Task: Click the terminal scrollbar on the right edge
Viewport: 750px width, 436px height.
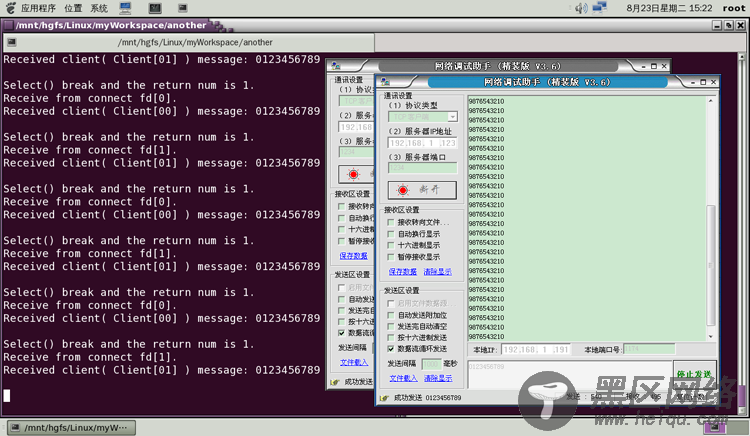Action: coord(741,234)
